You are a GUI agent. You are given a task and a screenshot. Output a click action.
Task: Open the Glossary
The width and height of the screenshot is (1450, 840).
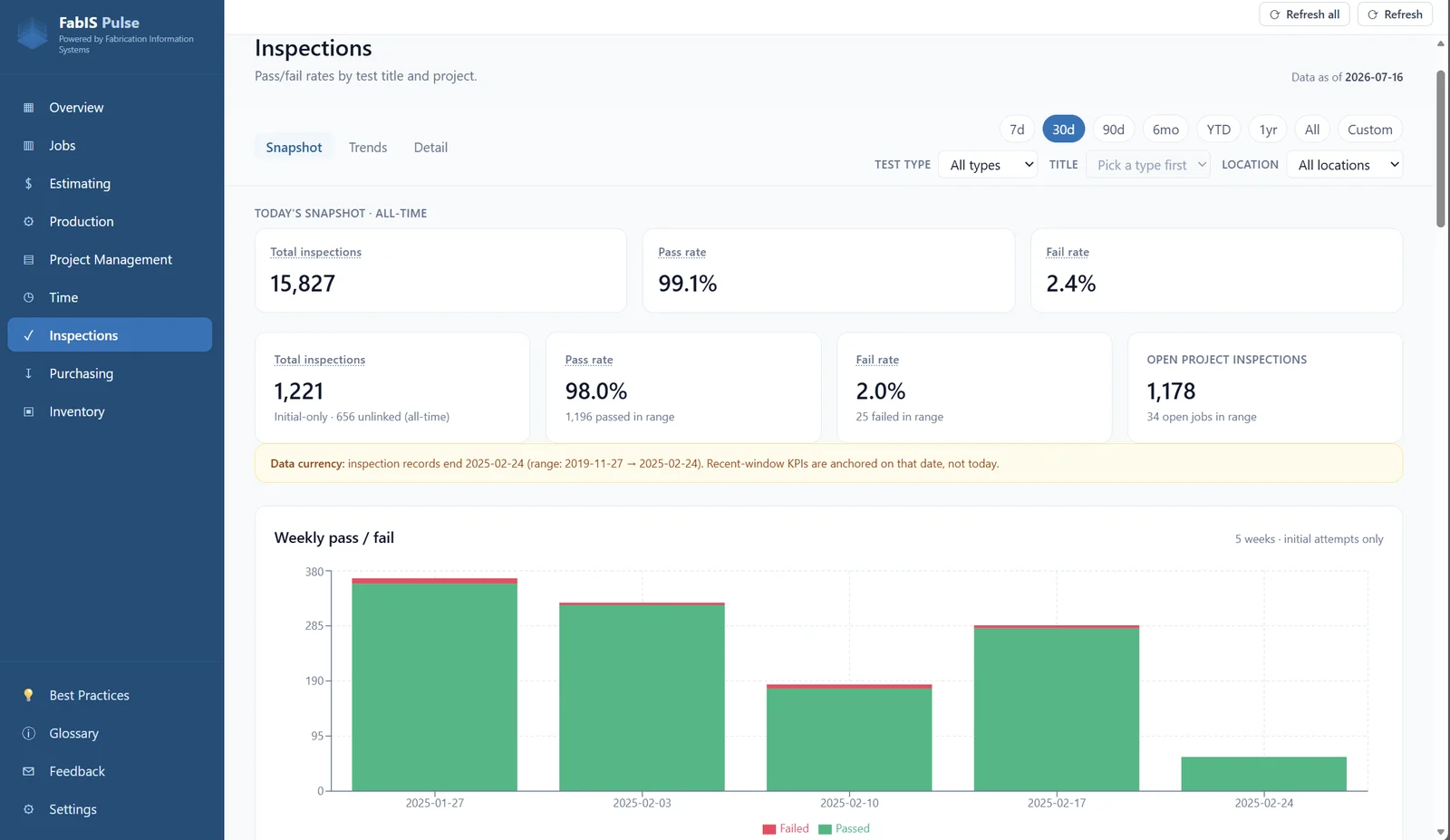(x=110, y=734)
